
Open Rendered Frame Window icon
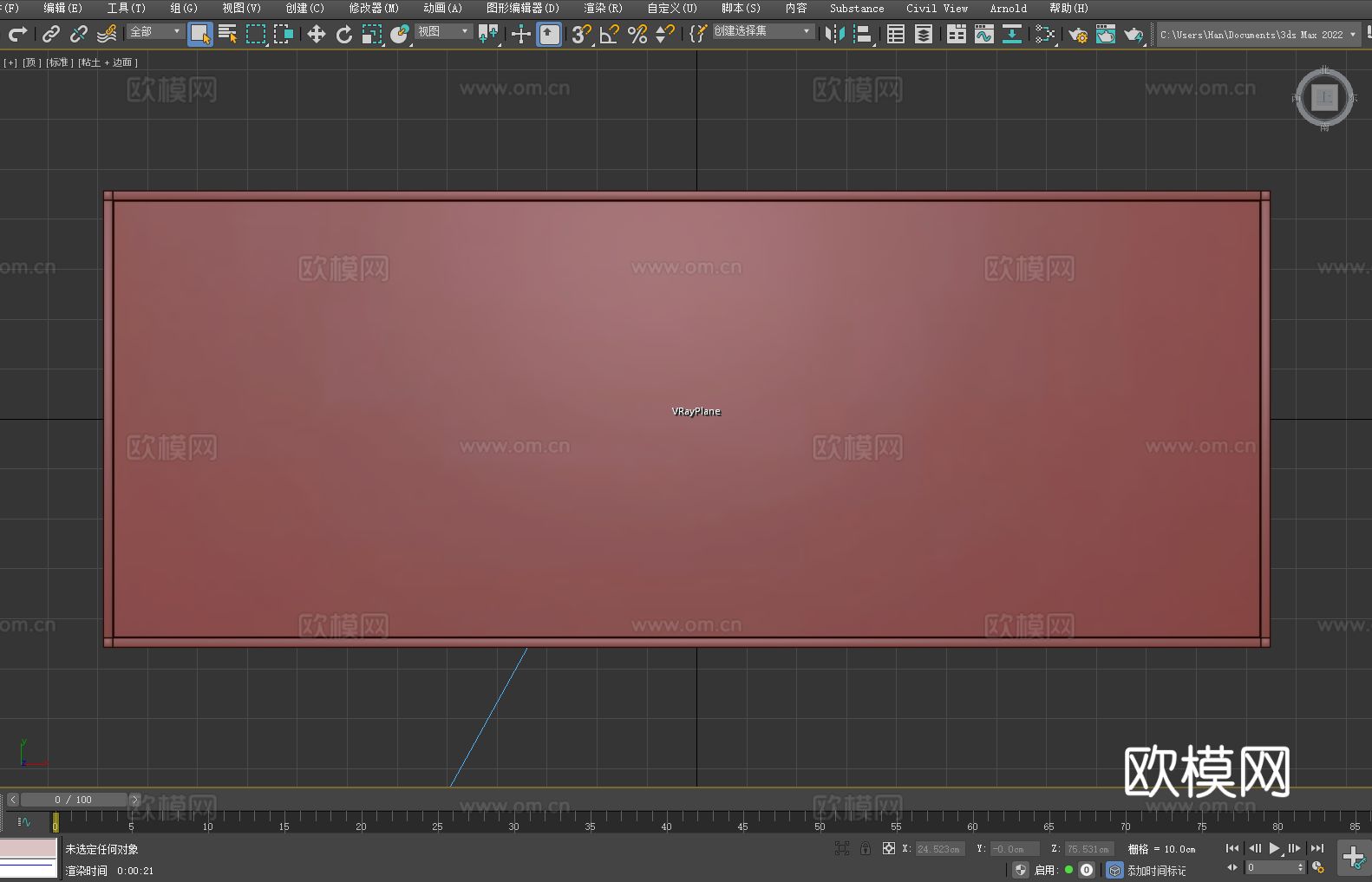point(1106,34)
